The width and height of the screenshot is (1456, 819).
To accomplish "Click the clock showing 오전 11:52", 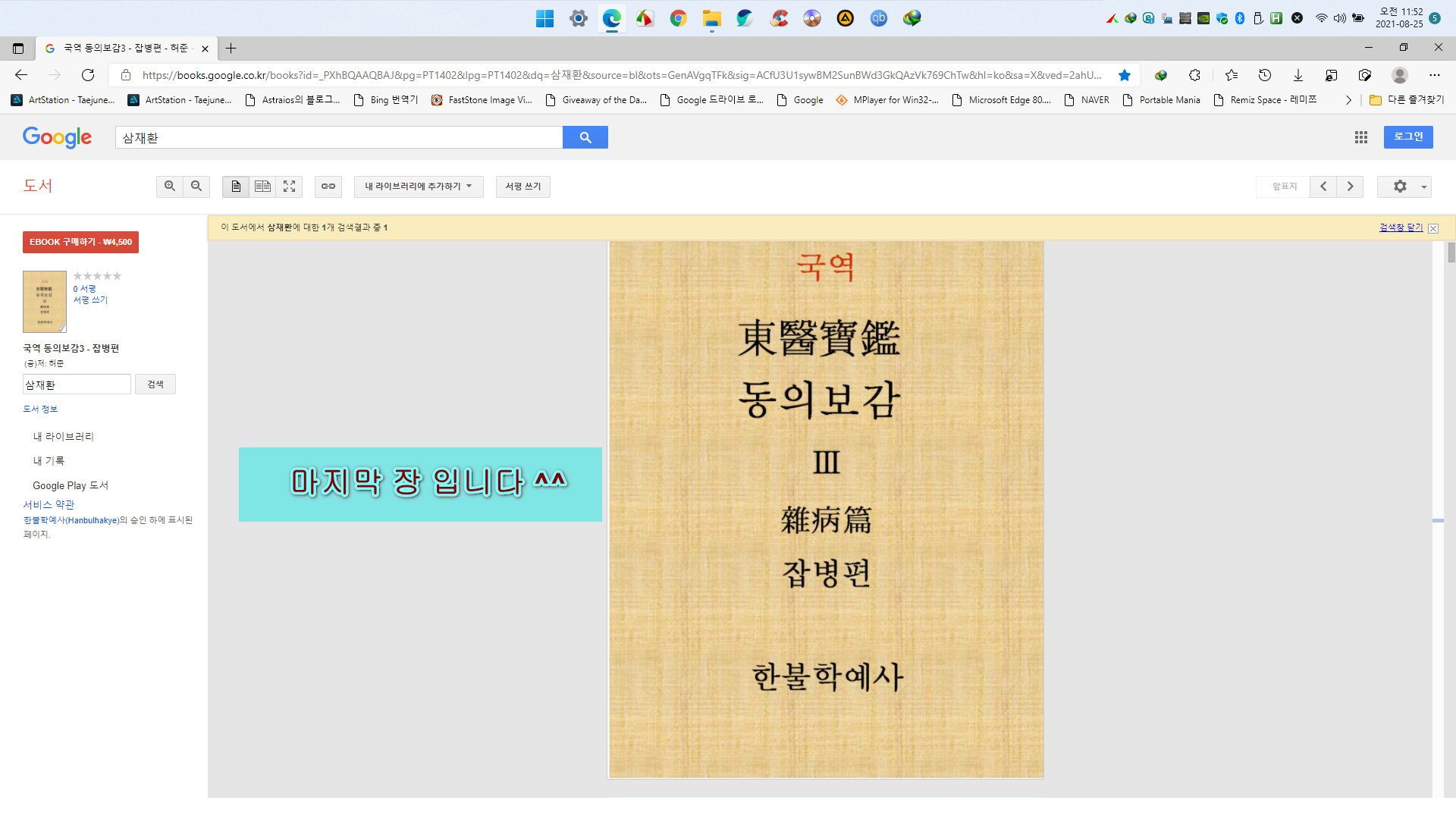I will pos(1400,17).
